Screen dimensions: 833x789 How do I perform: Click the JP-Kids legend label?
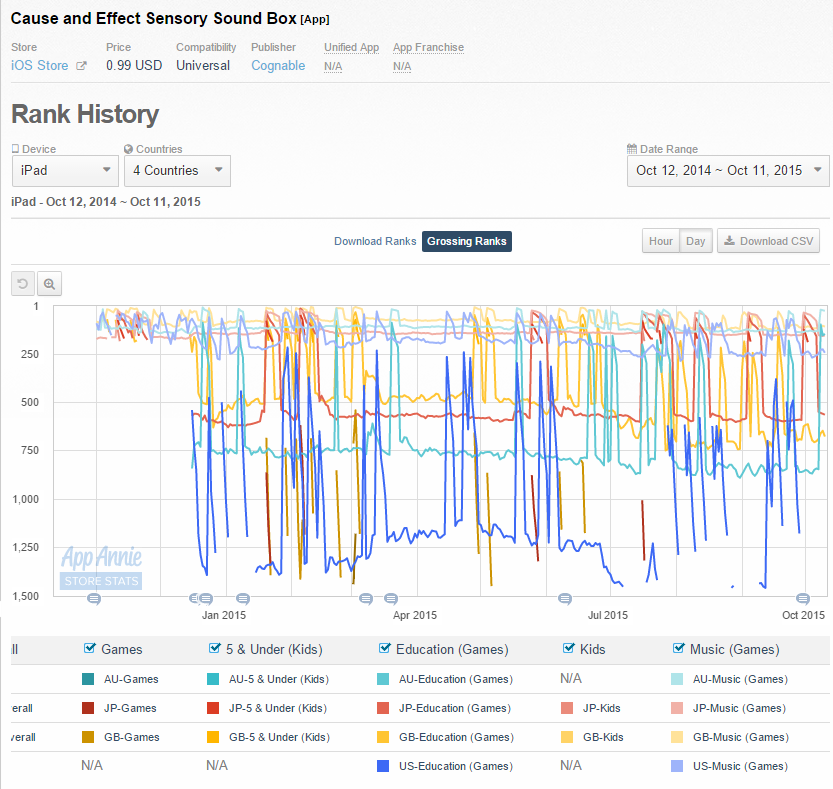[601, 708]
